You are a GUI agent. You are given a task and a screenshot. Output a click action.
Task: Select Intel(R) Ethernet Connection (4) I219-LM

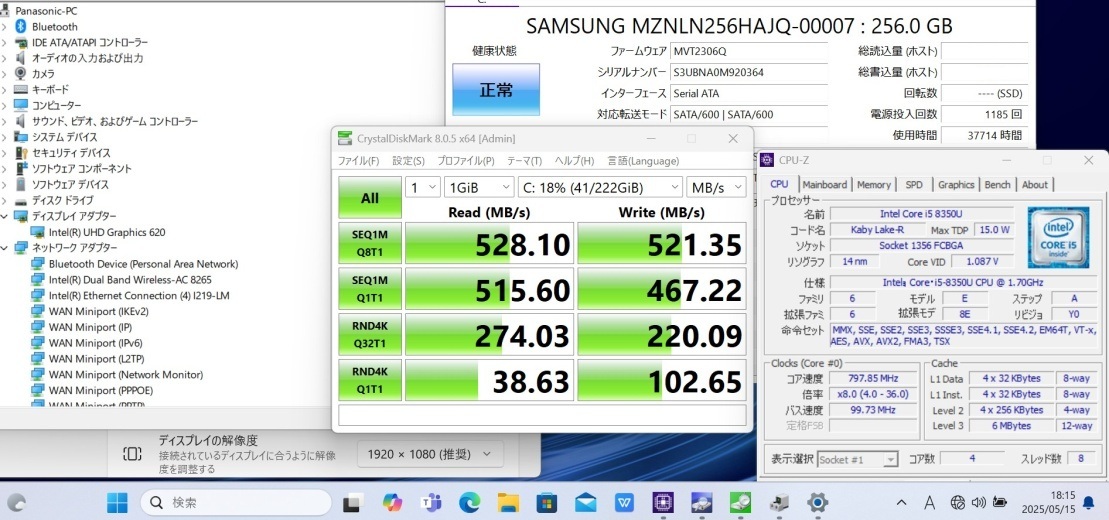(x=139, y=295)
